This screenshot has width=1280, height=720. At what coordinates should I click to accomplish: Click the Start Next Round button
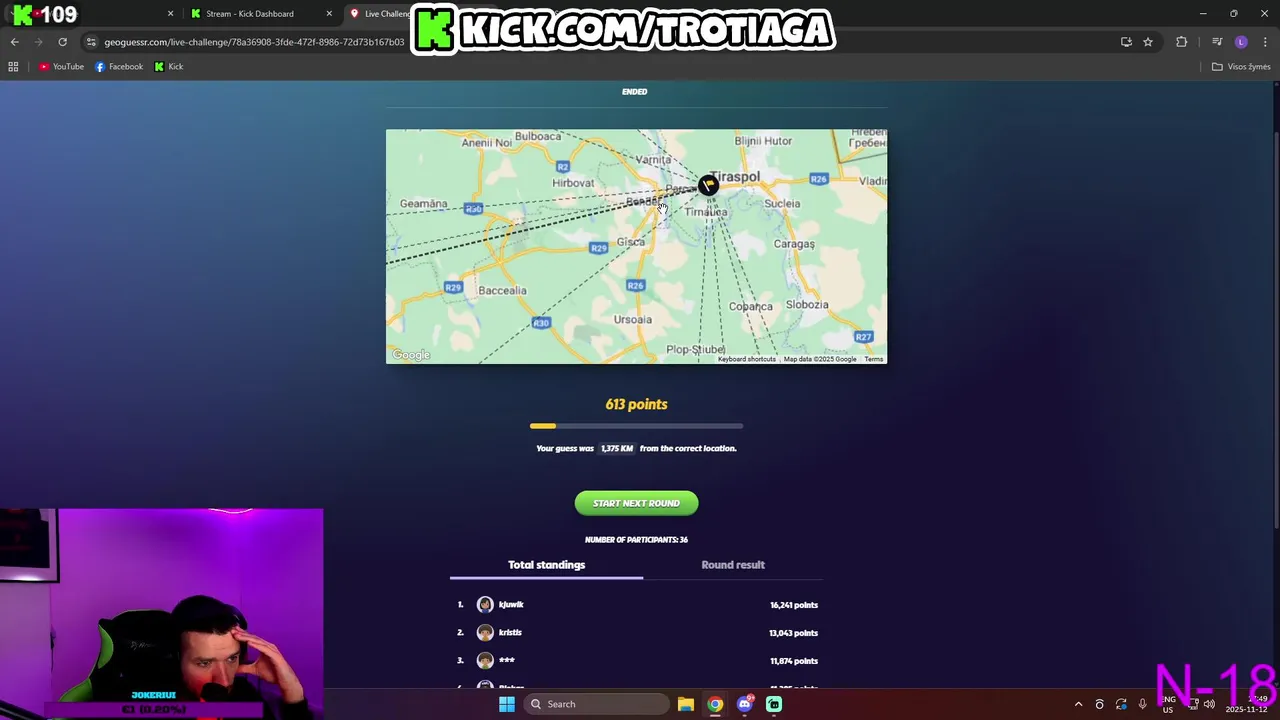pos(636,503)
